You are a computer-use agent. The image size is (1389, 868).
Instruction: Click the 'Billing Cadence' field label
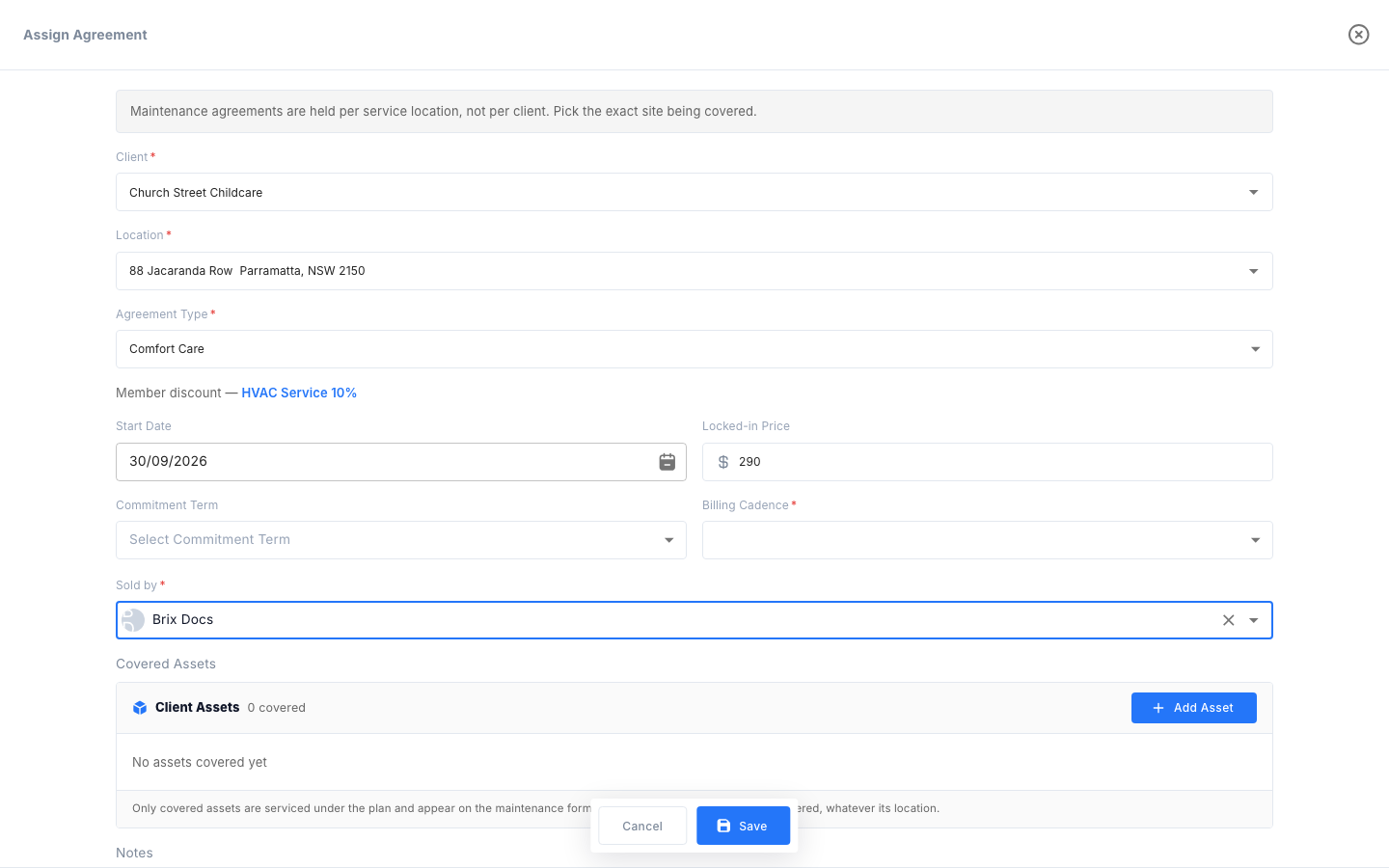[746, 505]
